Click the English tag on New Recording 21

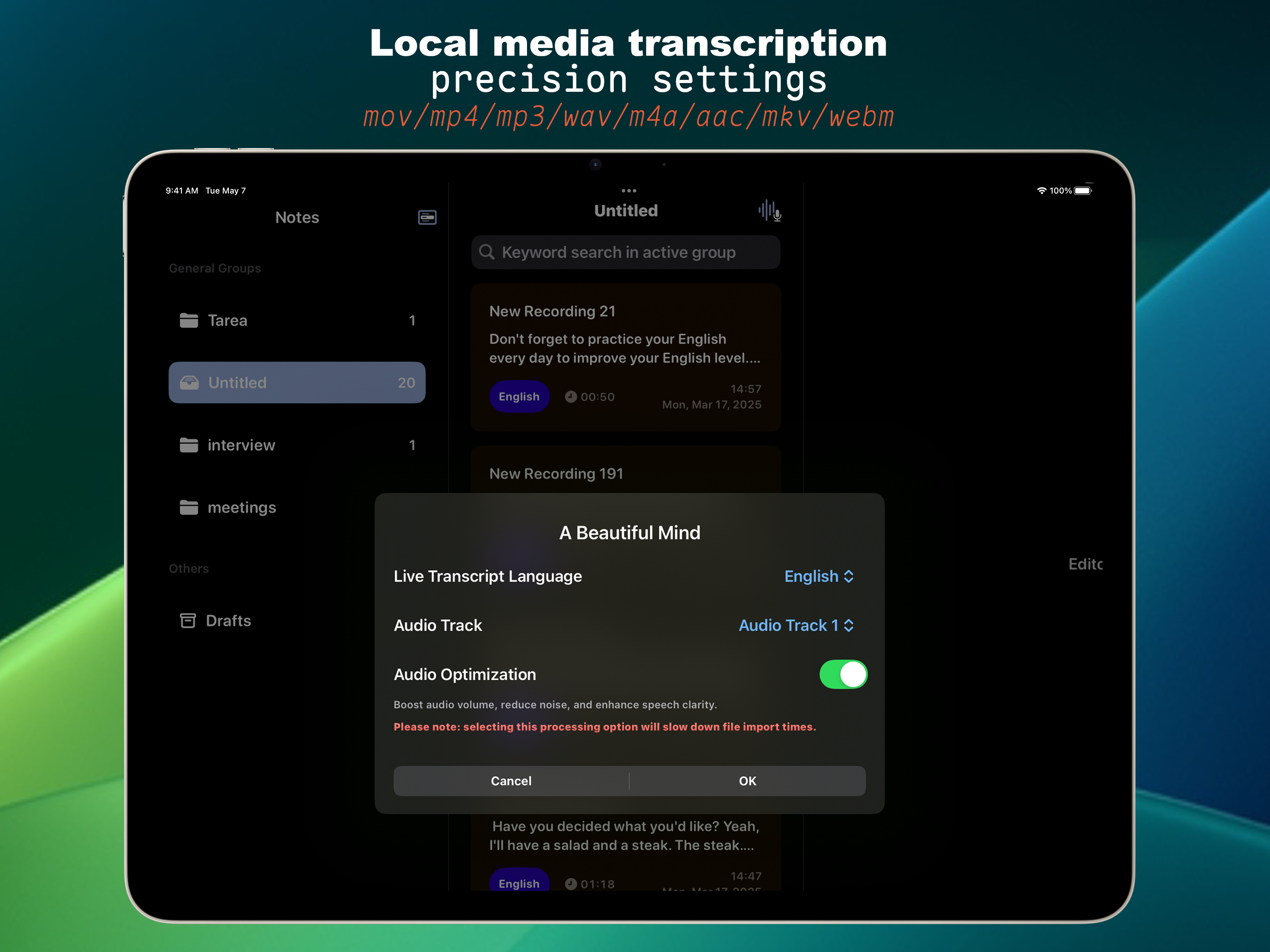[x=519, y=397]
